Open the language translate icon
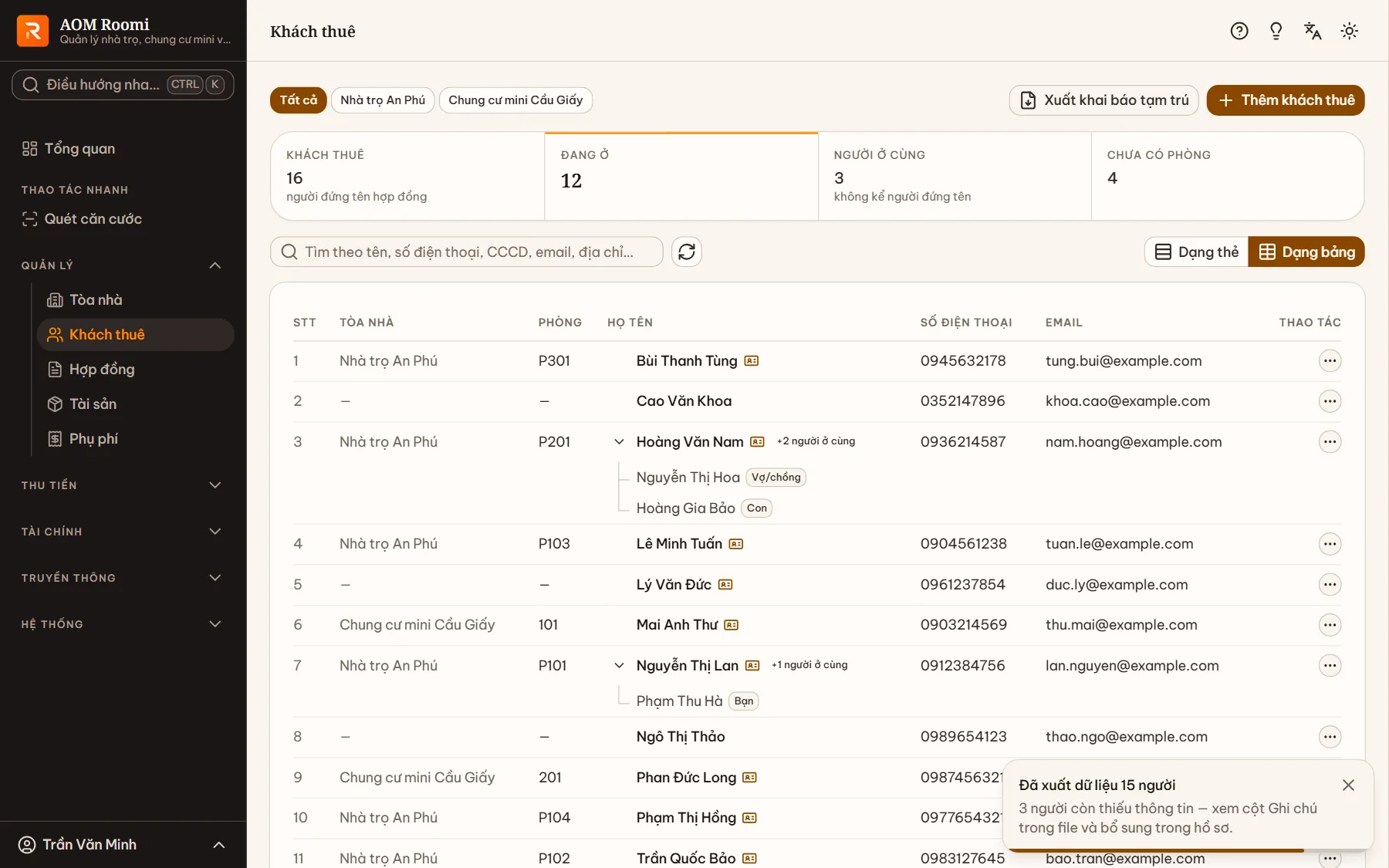 (x=1313, y=31)
